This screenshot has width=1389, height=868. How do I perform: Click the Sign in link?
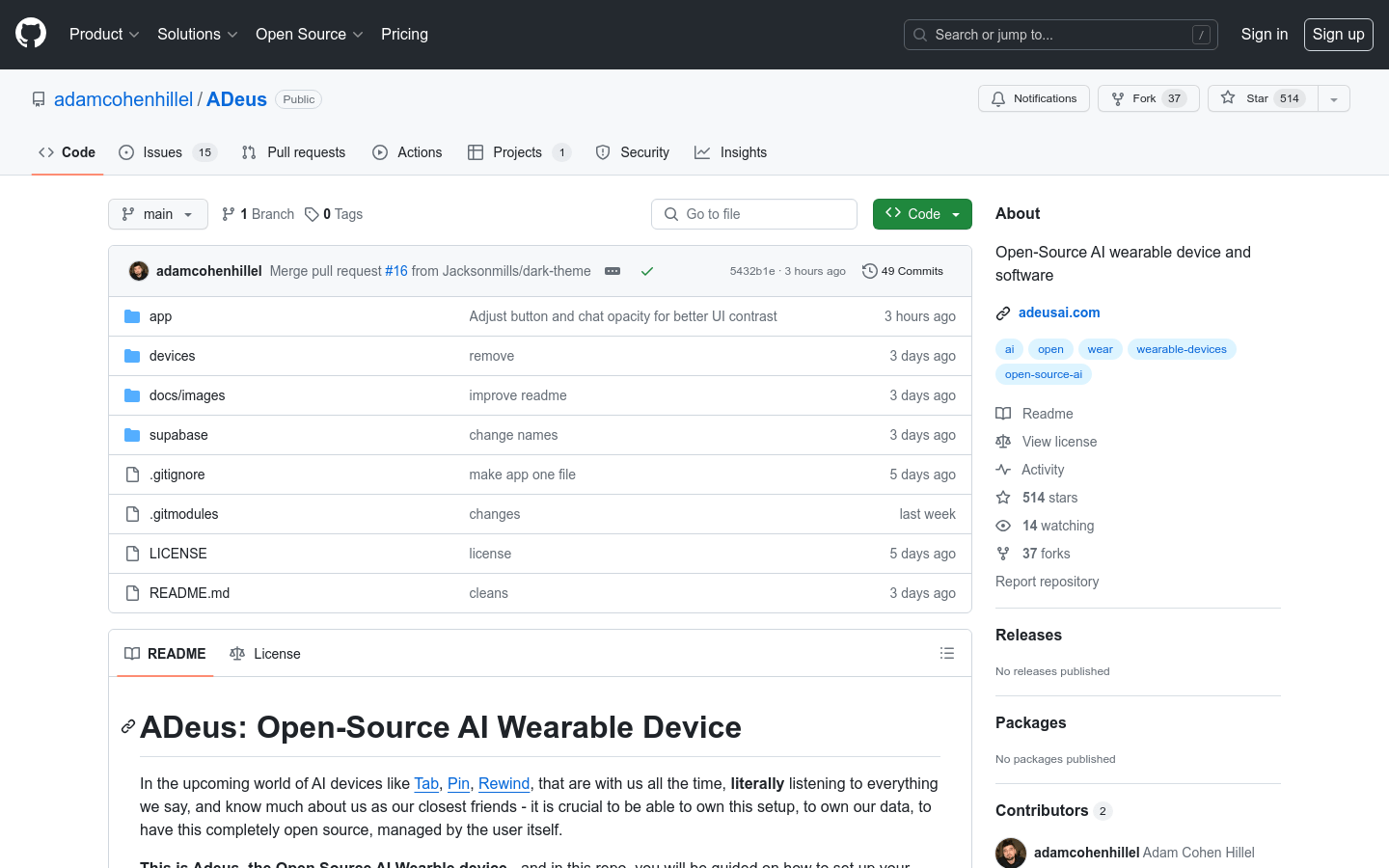click(1265, 34)
